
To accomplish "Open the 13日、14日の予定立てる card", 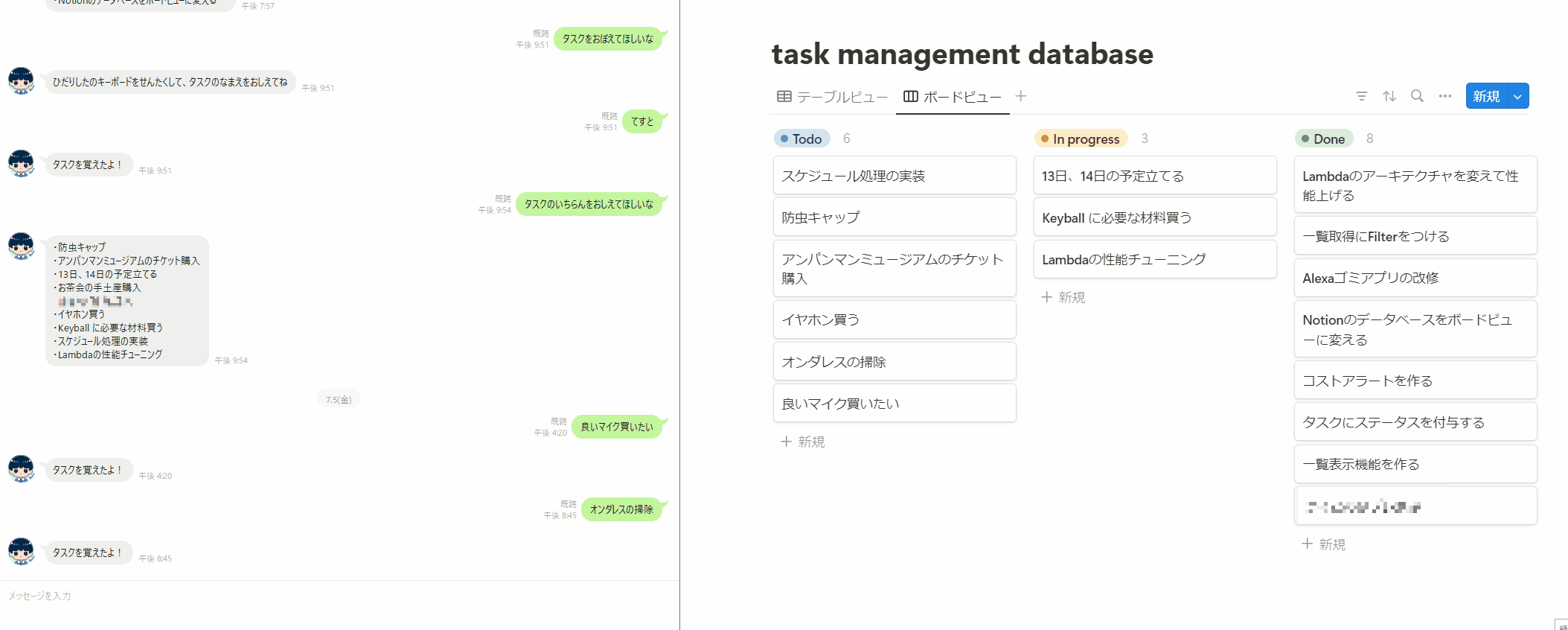I will tap(1155, 176).
